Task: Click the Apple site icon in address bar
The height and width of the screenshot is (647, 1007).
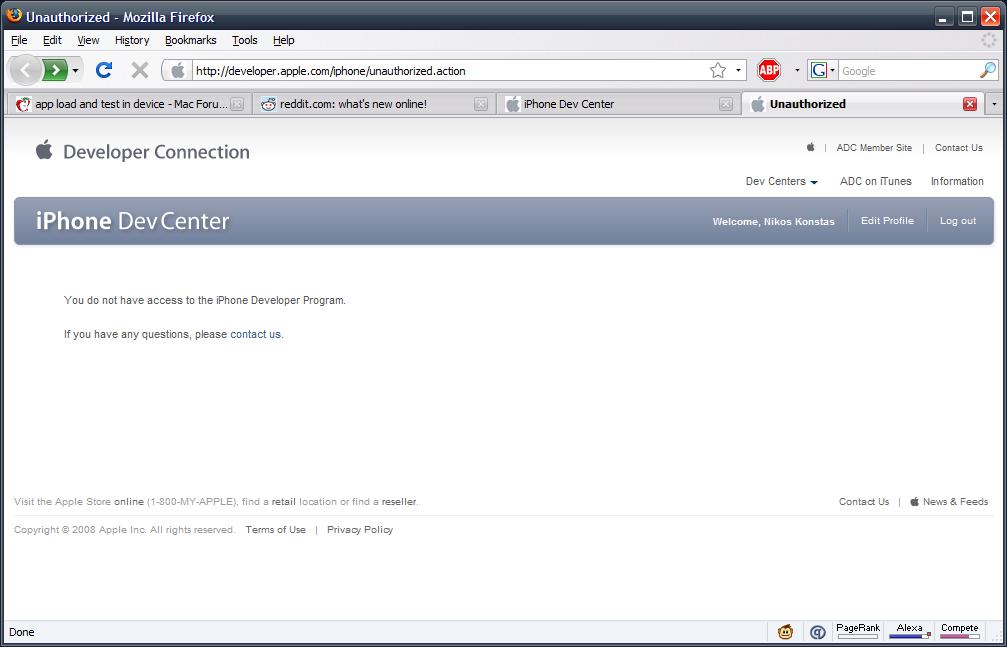Action: pos(178,71)
